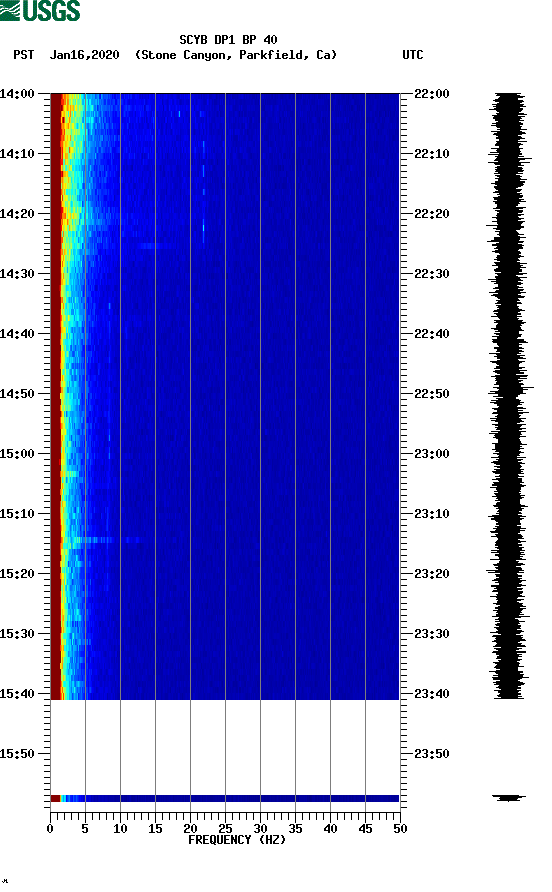Click the 'FREQUENCY (HZ)' axis title
Viewport: 552px width, 892px height.
click(x=237, y=840)
